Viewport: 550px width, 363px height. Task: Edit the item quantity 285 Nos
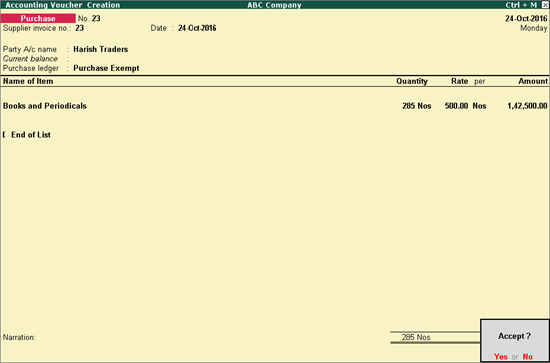pos(417,106)
